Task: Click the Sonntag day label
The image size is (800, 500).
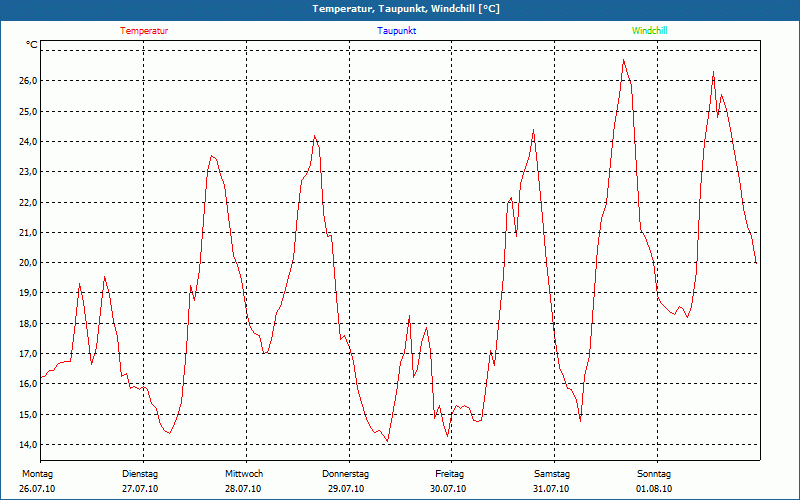Action: click(654, 474)
